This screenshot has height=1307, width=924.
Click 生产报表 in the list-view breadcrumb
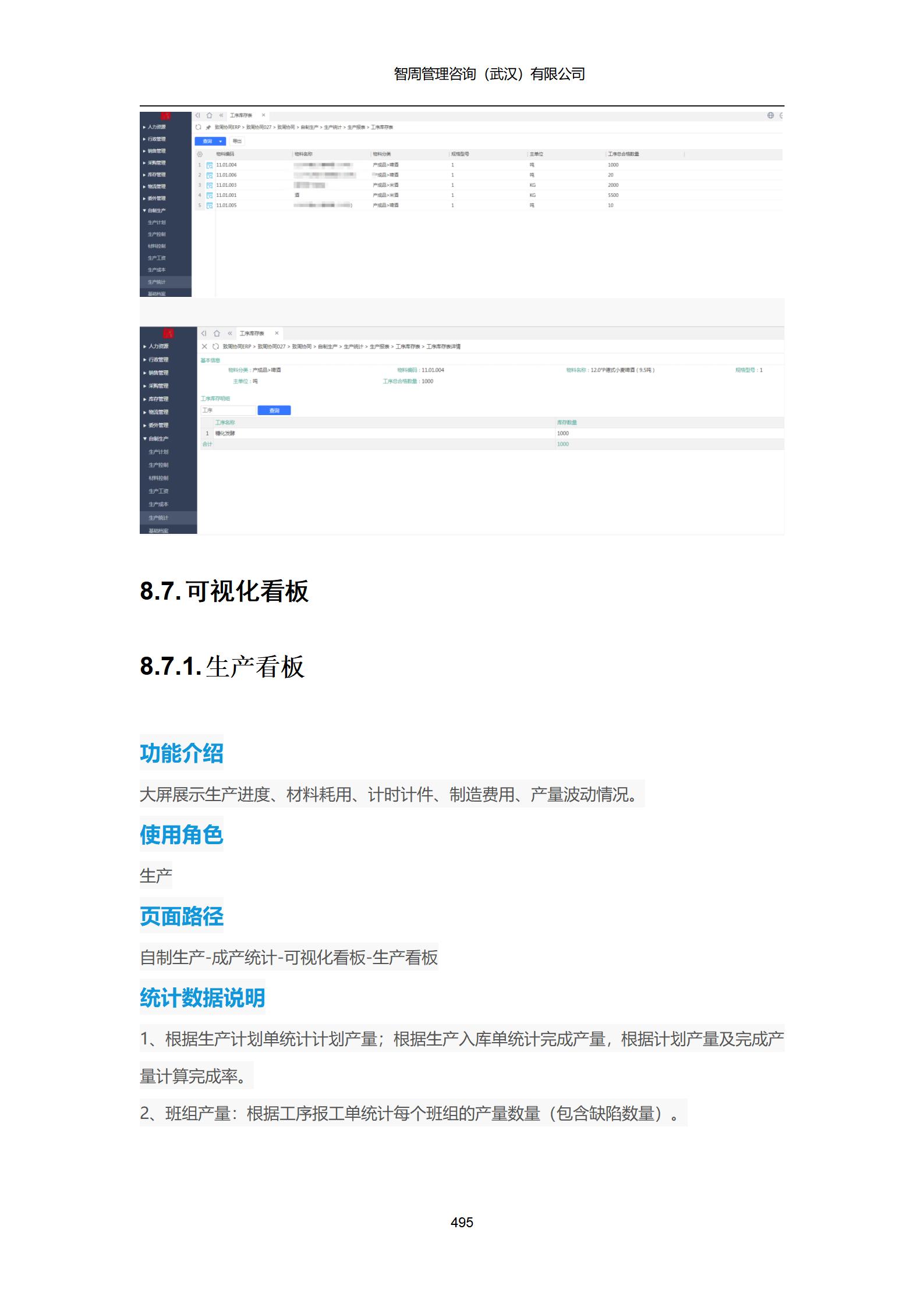(356, 127)
